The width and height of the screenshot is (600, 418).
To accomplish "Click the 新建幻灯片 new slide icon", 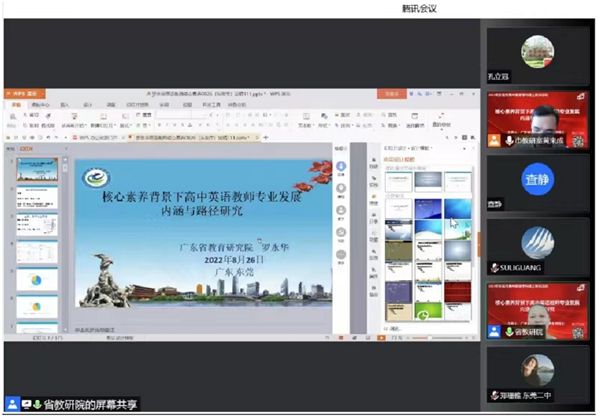I will 103,116.
